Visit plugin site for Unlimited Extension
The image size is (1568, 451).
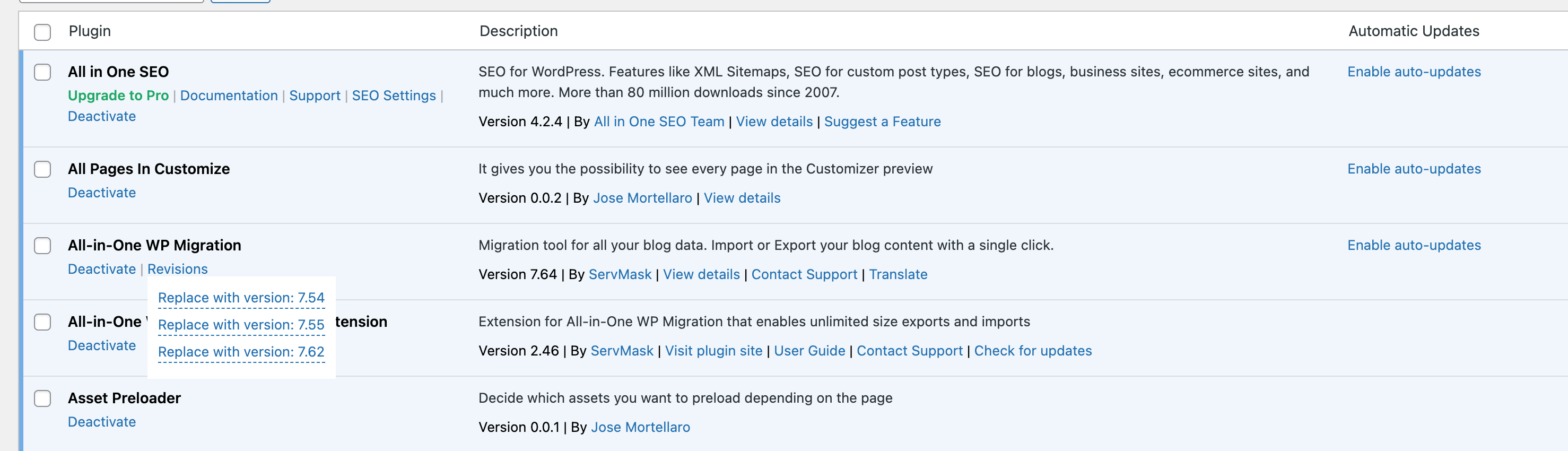pyautogui.click(x=713, y=351)
